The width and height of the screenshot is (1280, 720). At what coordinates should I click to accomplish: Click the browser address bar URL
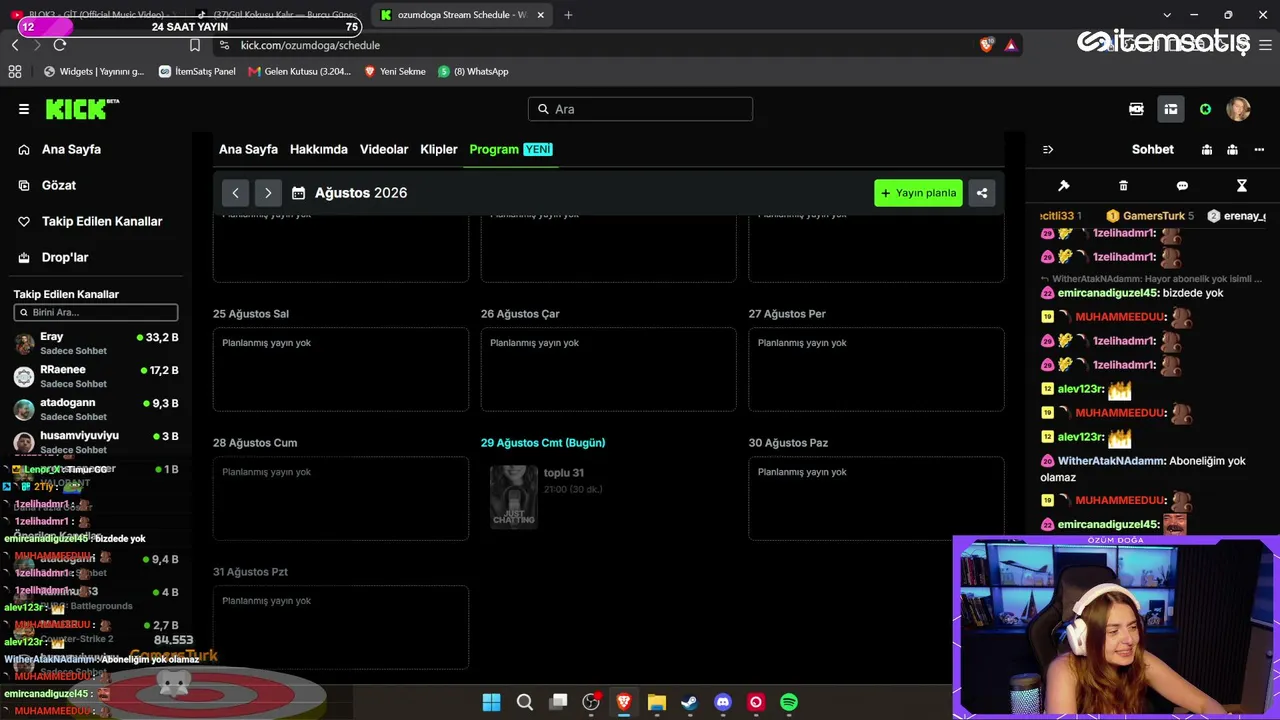(310, 45)
